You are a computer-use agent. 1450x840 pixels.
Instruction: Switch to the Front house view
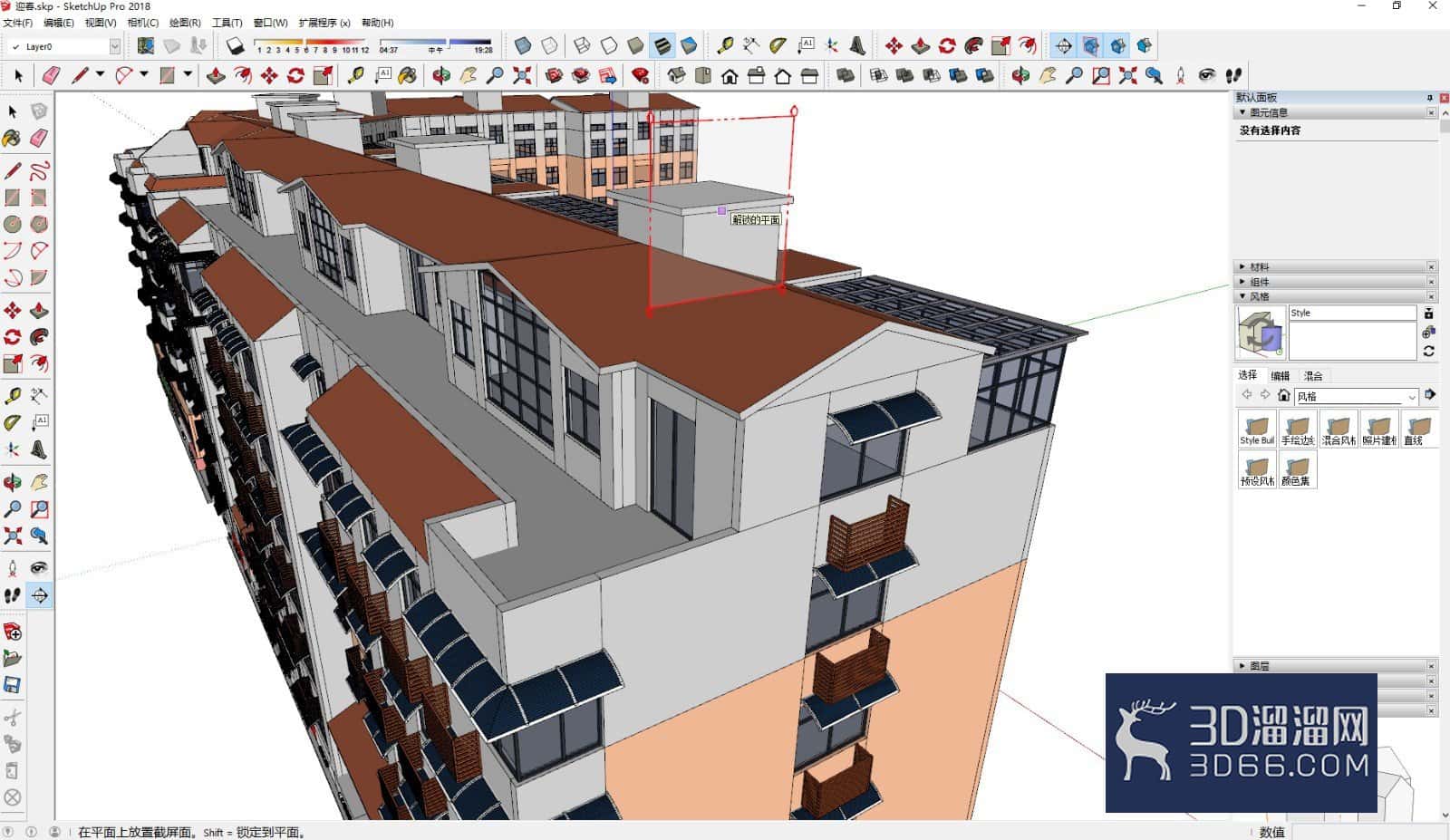(730, 75)
